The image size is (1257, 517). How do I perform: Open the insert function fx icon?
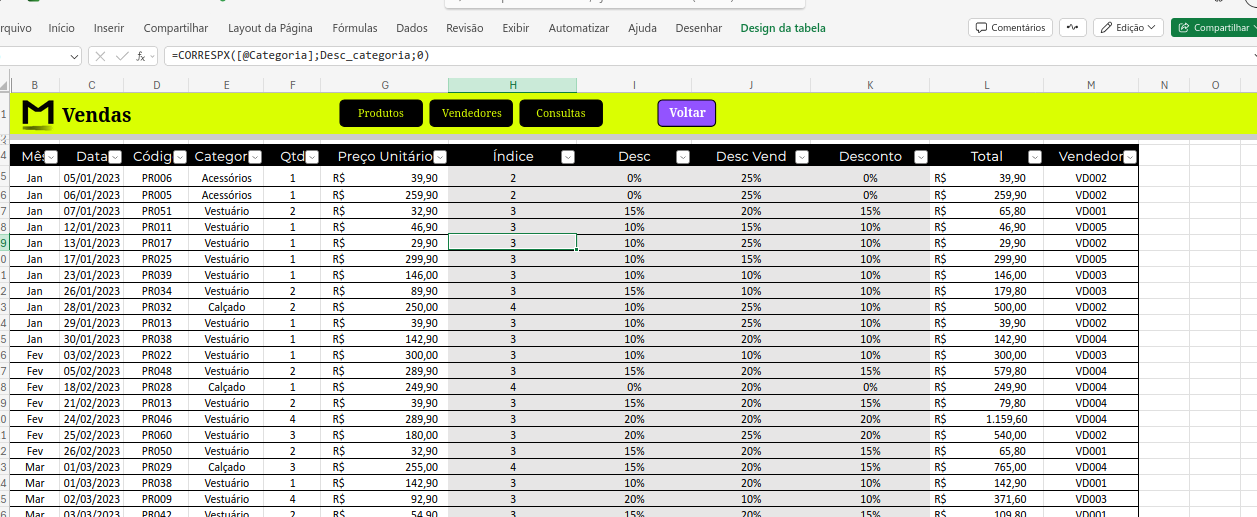point(142,56)
